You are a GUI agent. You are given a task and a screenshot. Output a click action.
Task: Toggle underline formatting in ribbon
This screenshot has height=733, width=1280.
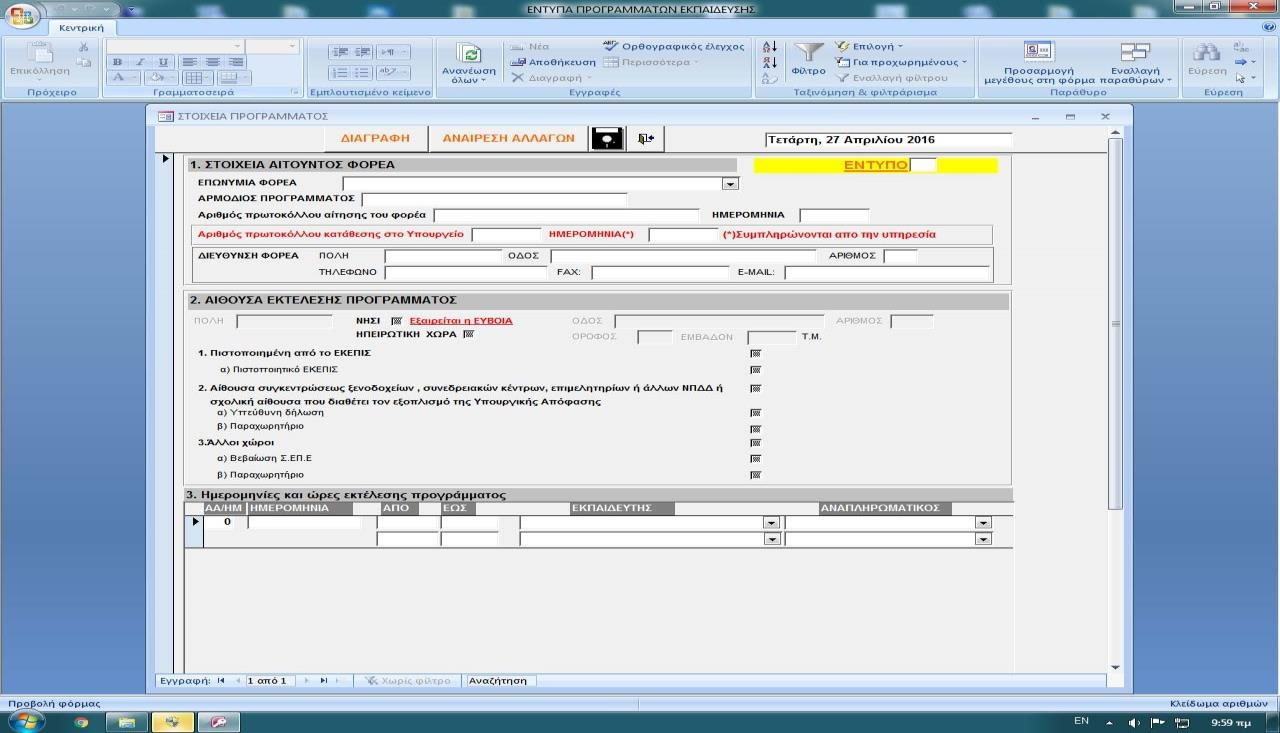pos(163,62)
